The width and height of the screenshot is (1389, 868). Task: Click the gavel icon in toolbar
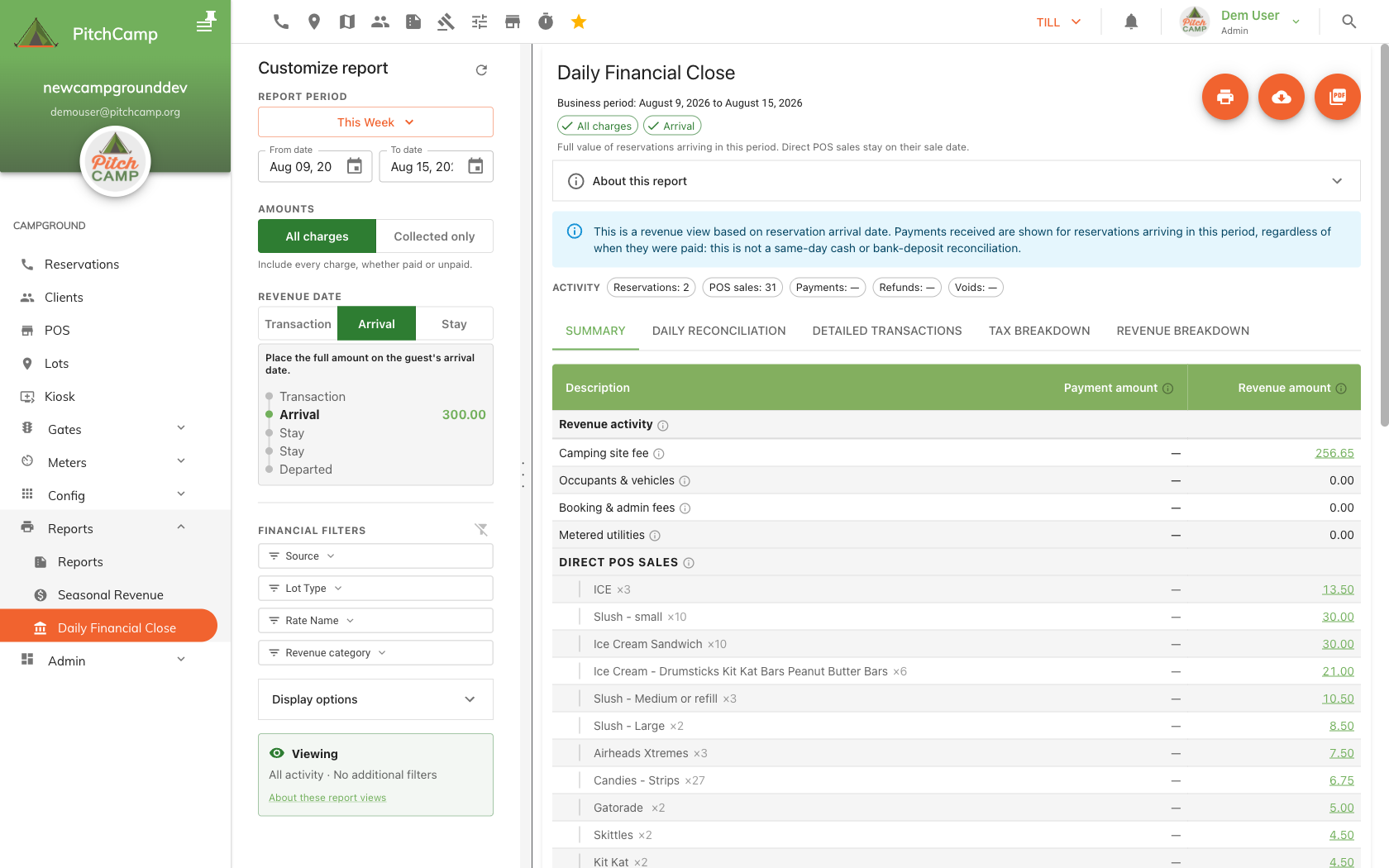(446, 21)
